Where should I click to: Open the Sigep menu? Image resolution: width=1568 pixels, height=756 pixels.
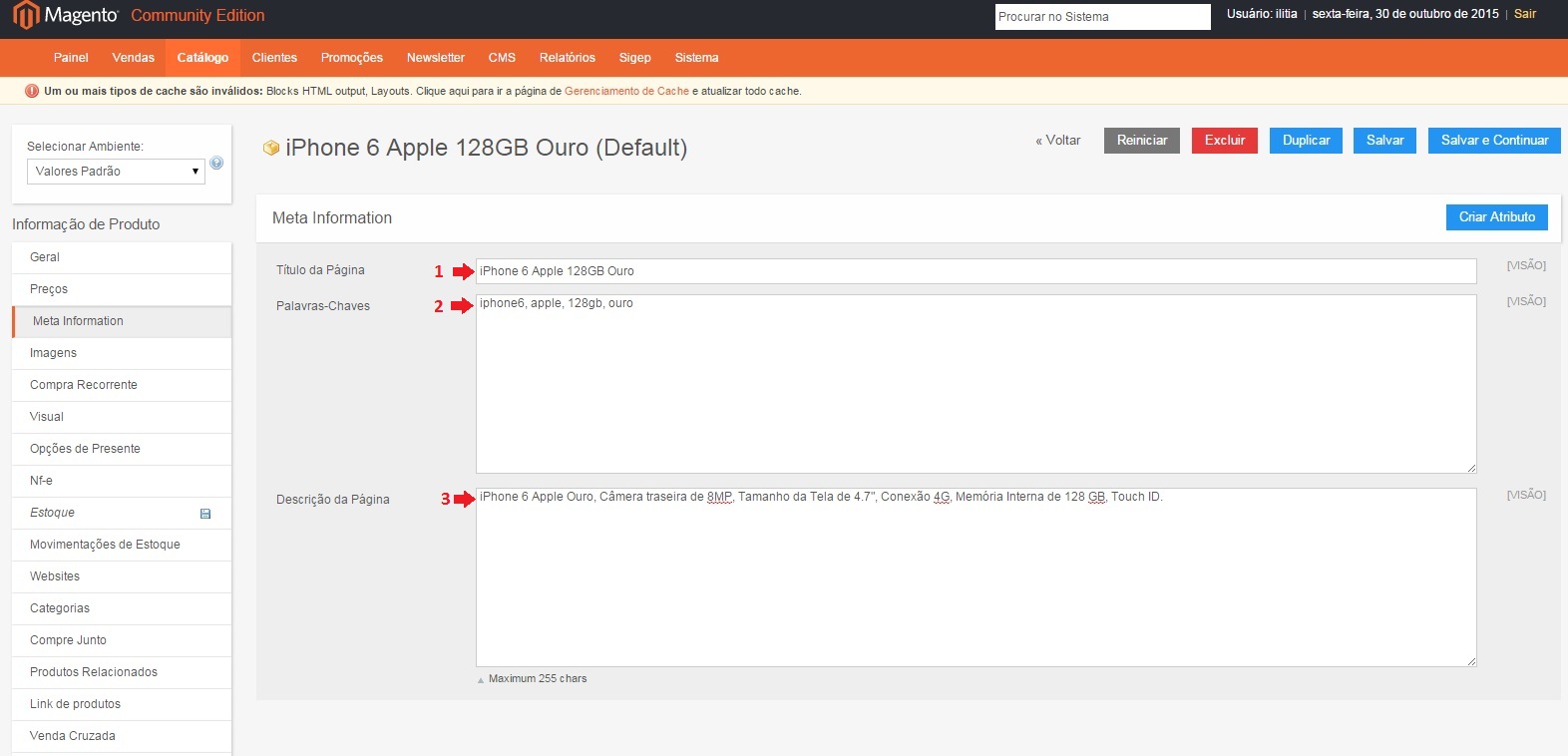coord(634,58)
